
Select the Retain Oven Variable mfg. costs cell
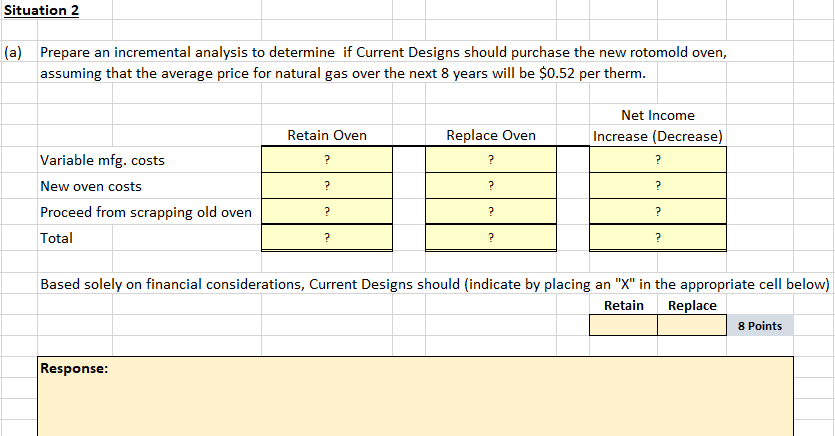pyautogui.click(x=327, y=160)
